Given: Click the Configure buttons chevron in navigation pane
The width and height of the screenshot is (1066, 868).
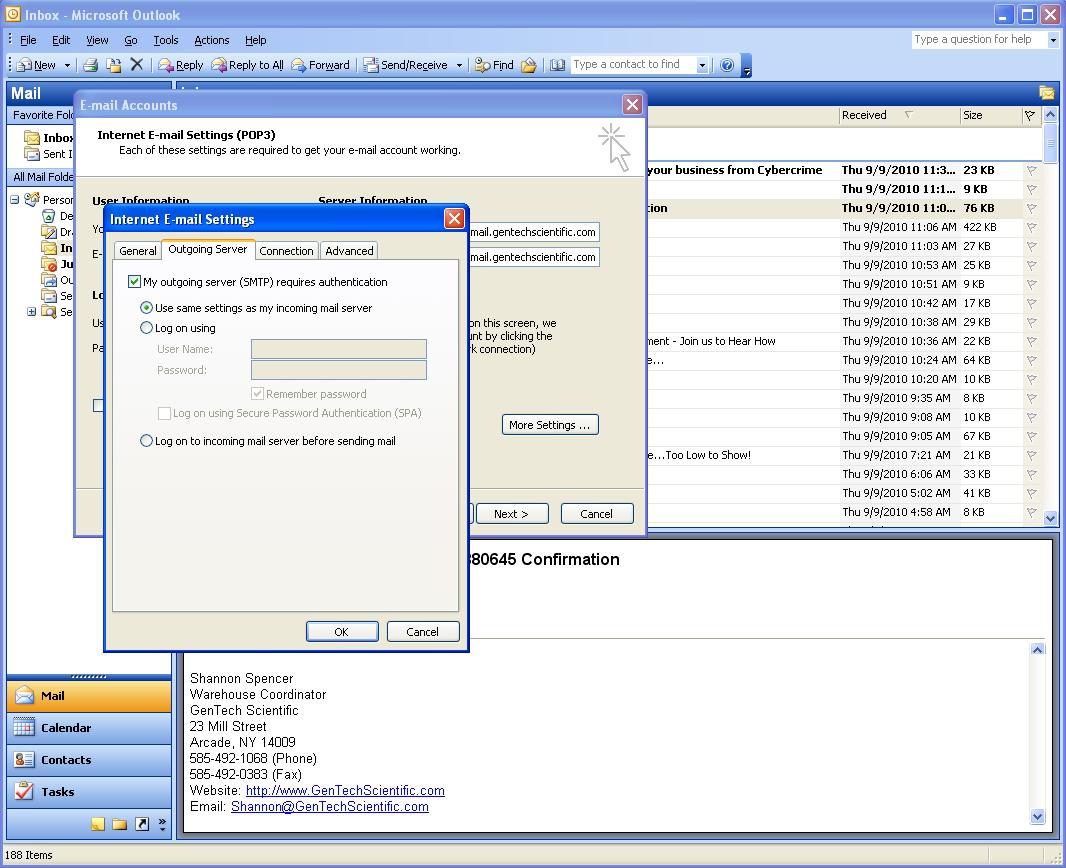Looking at the screenshot, I should (162, 824).
